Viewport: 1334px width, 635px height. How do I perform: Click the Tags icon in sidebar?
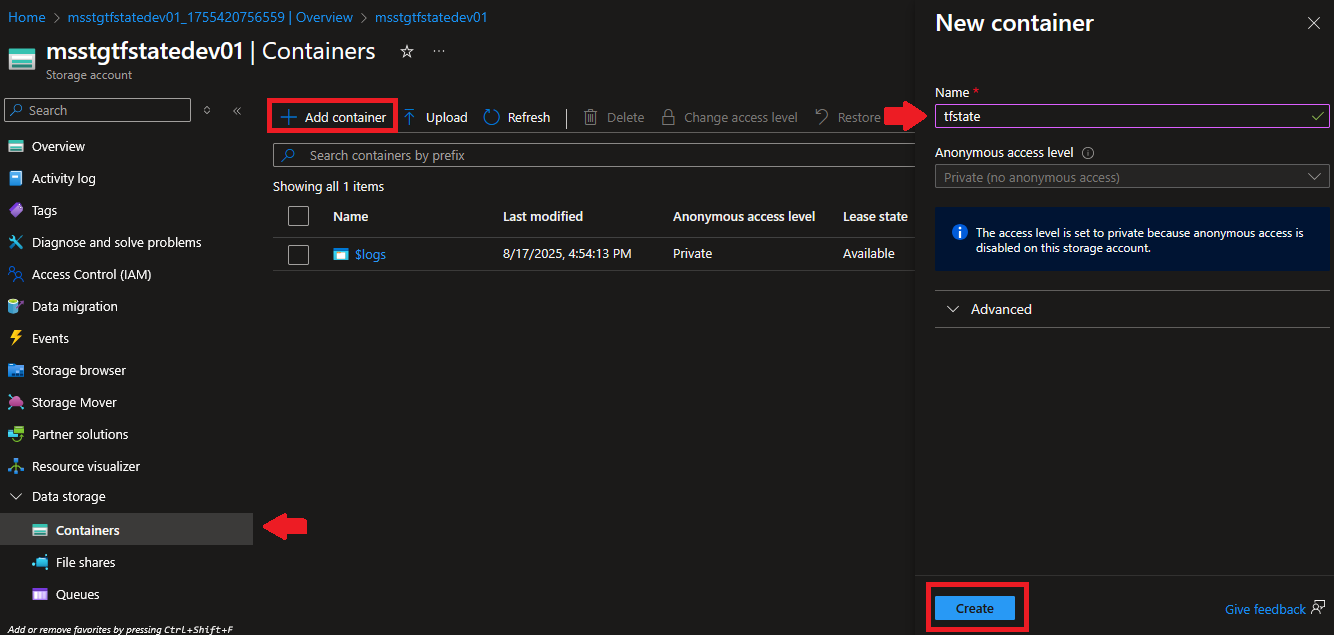click(15, 210)
